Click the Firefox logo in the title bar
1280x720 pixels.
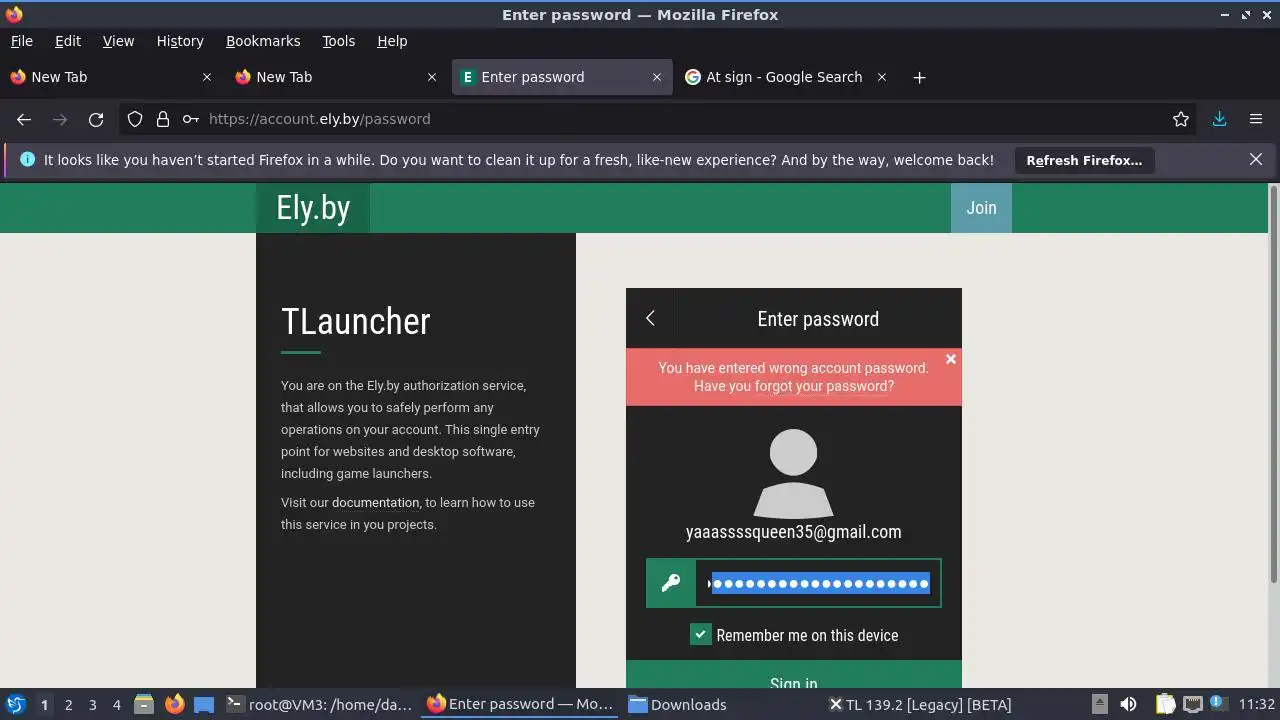click(14, 15)
